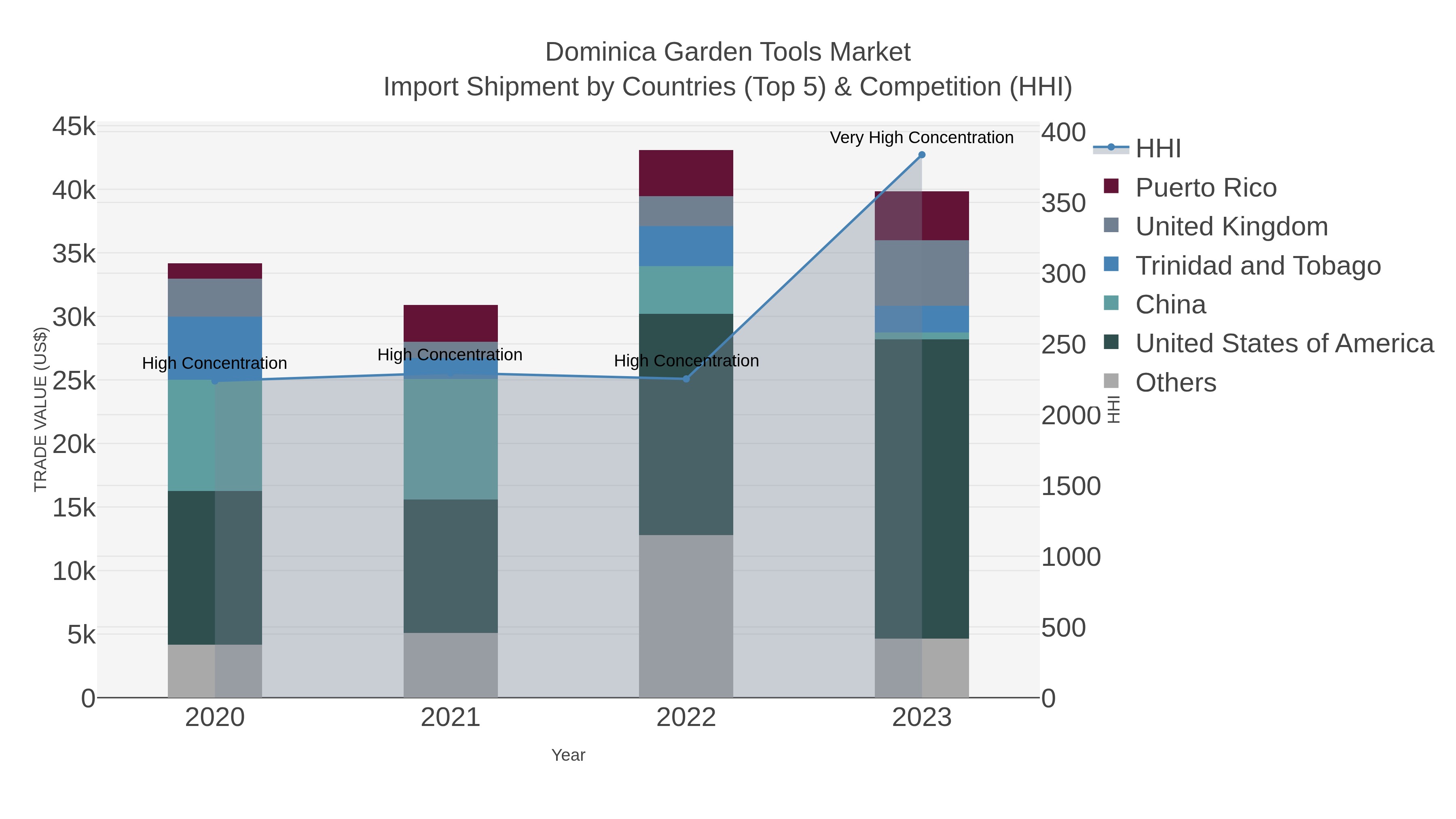Click the 'Import Shipment by Countries' subtitle
1456x819 pixels.
point(728,87)
